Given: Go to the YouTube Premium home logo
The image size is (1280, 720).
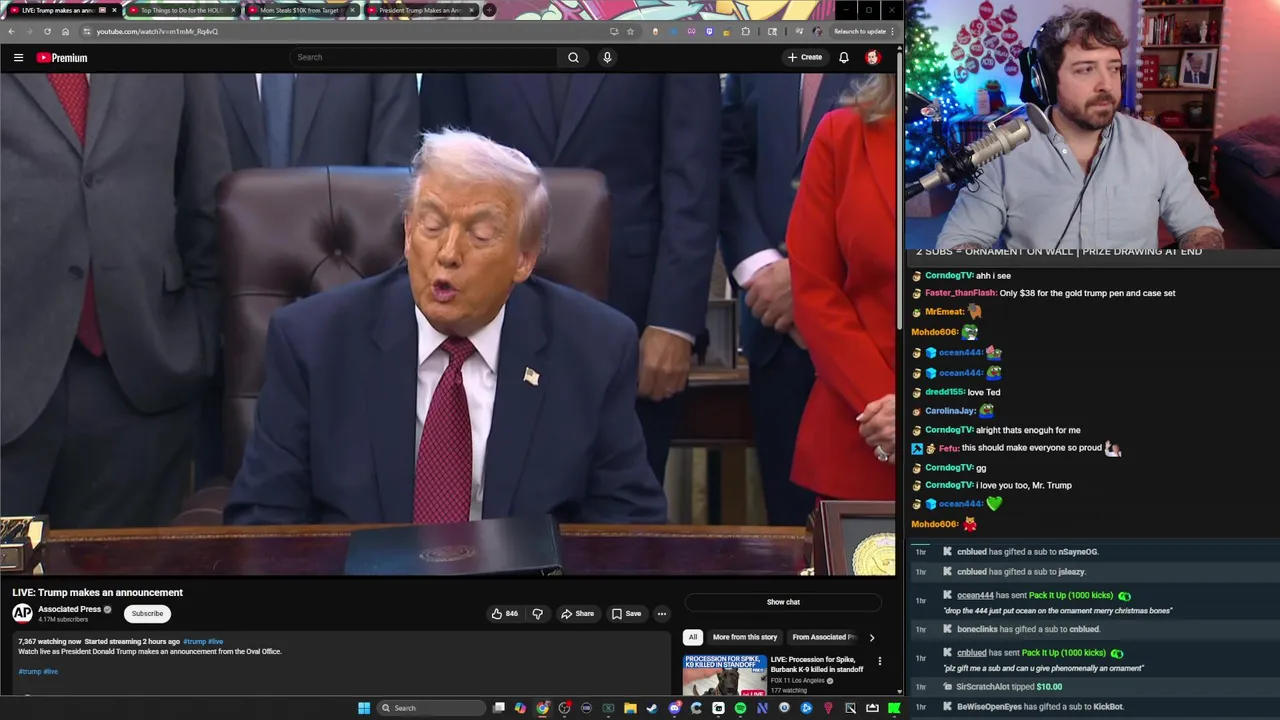Looking at the screenshot, I should coord(62,58).
